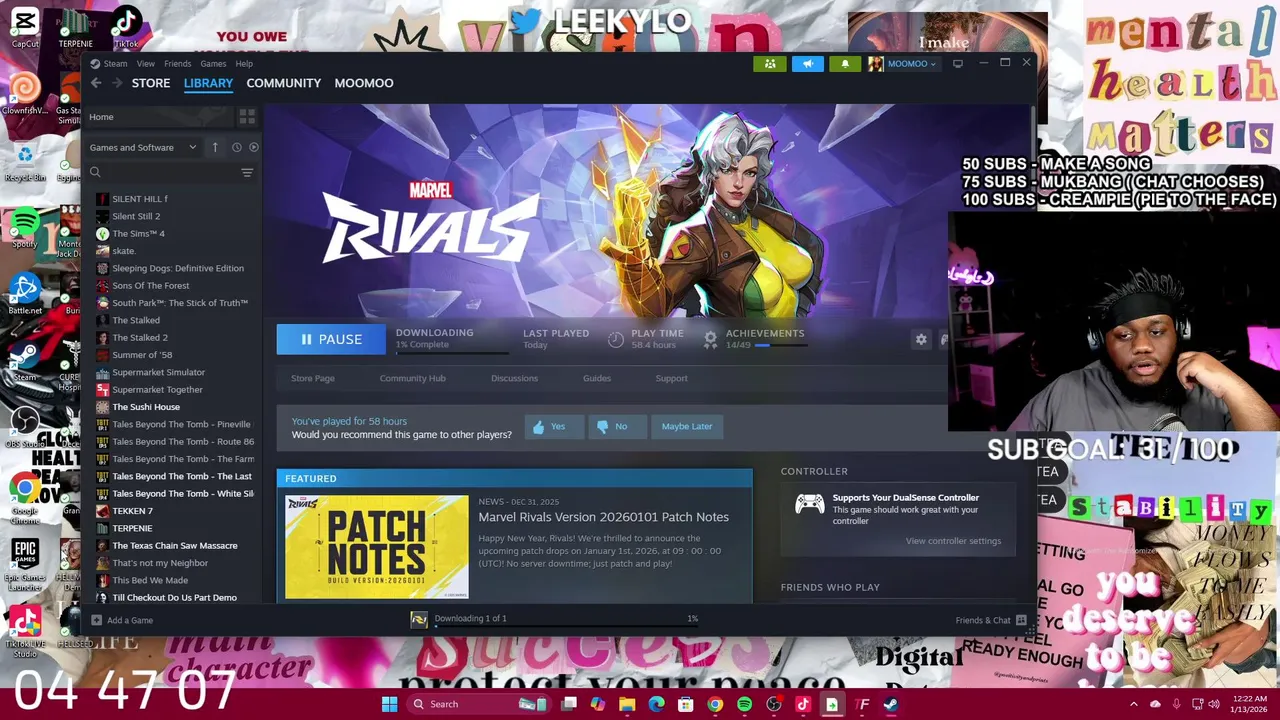Show recent games via clock icon

click(x=237, y=147)
